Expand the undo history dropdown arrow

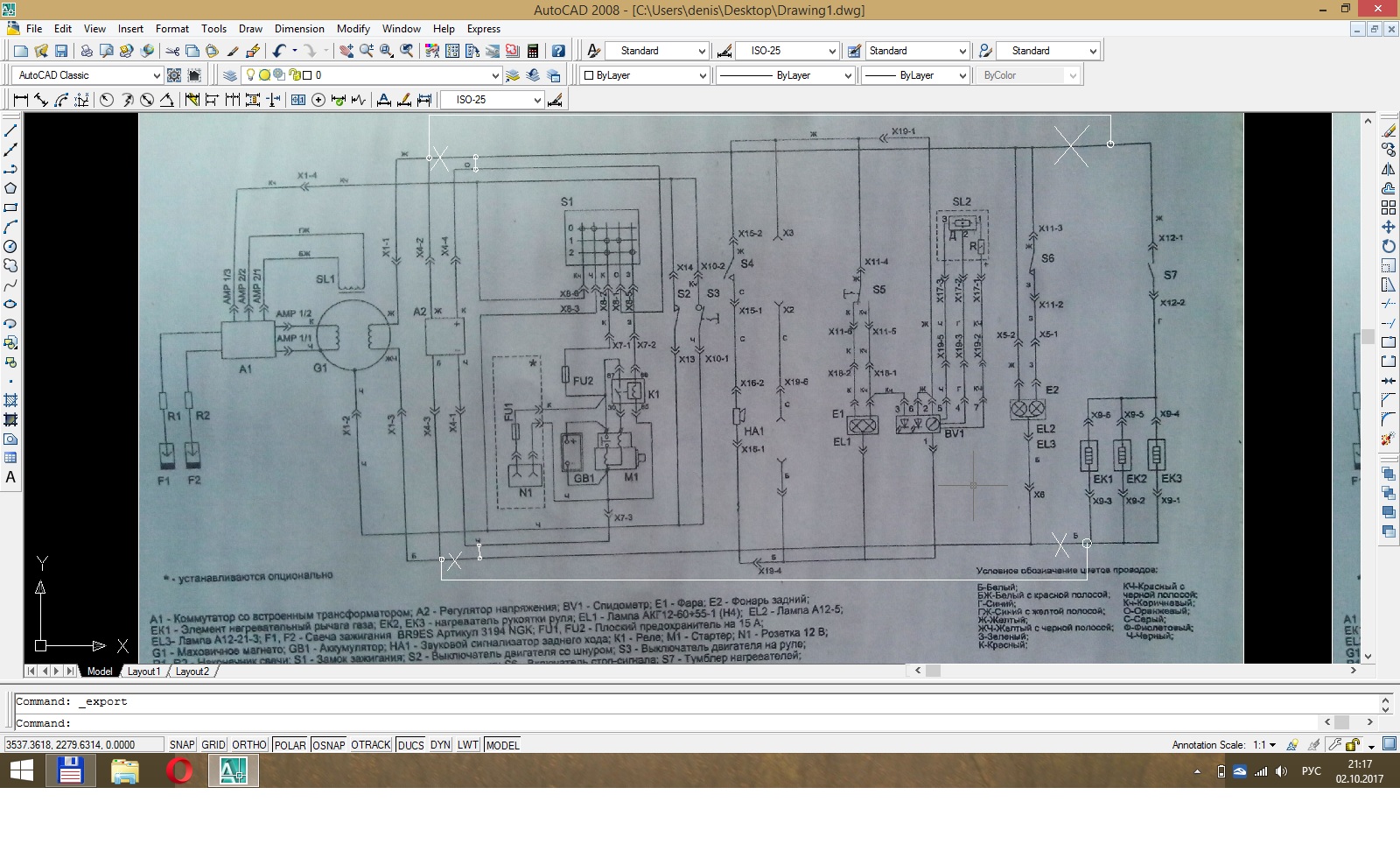click(x=295, y=51)
